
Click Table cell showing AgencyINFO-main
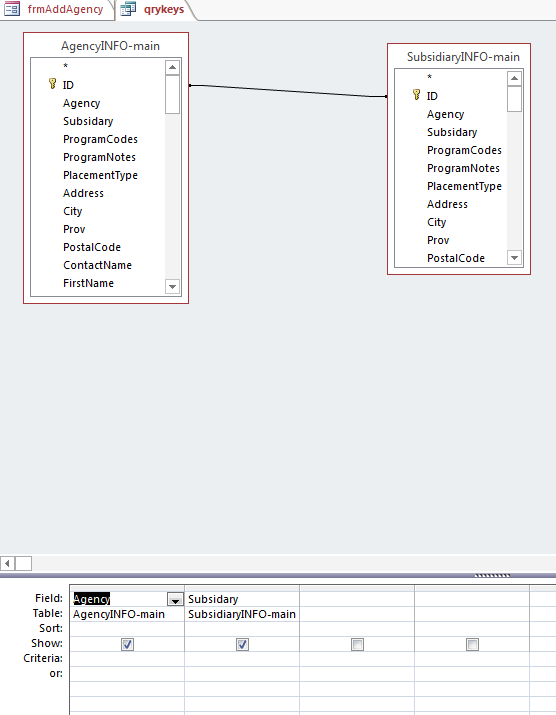click(x=127, y=614)
